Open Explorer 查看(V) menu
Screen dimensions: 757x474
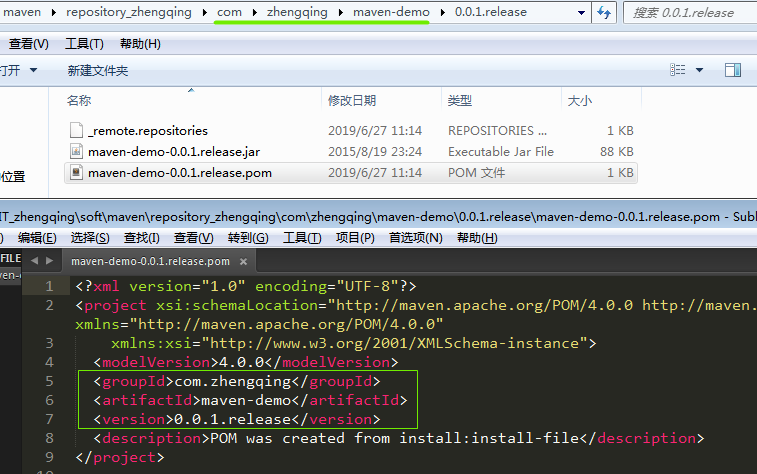coord(28,44)
